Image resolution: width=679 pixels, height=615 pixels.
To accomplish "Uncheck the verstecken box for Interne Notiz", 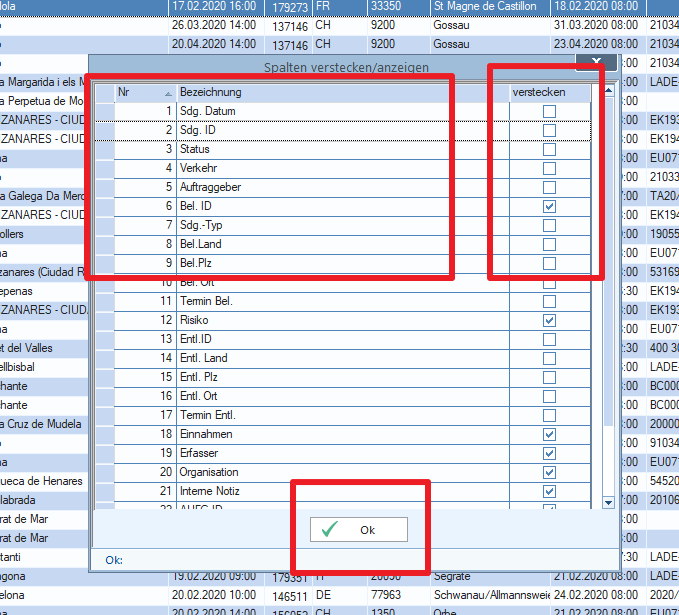I will (549, 492).
